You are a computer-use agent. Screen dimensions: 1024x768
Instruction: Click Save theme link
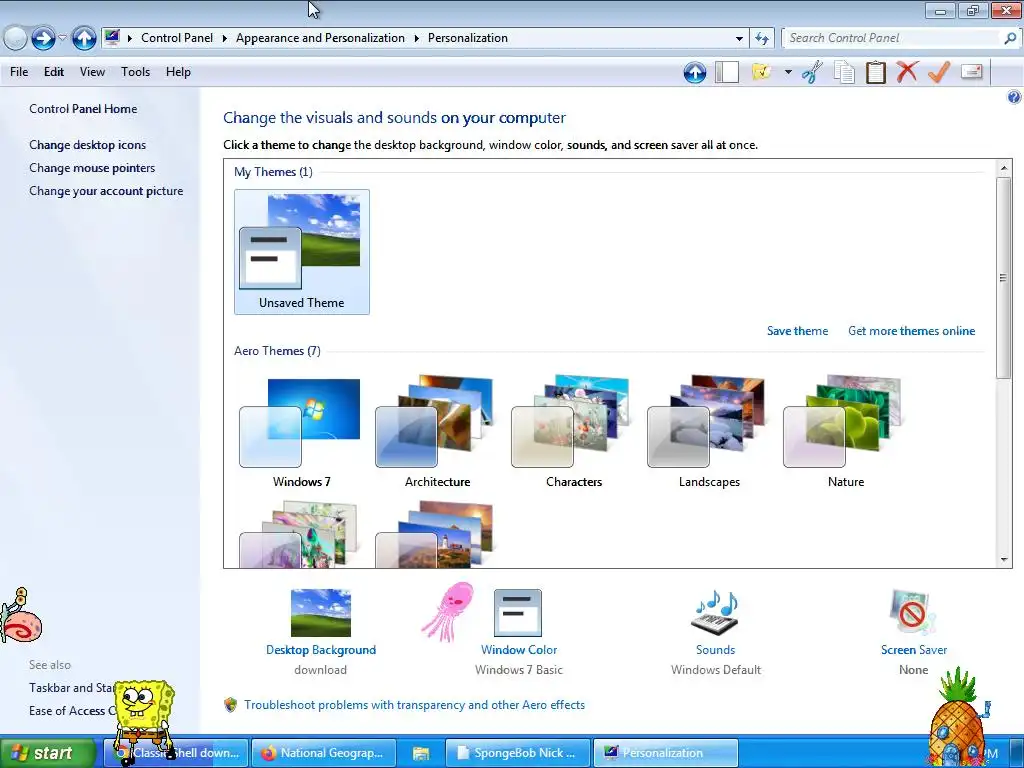point(797,331)
